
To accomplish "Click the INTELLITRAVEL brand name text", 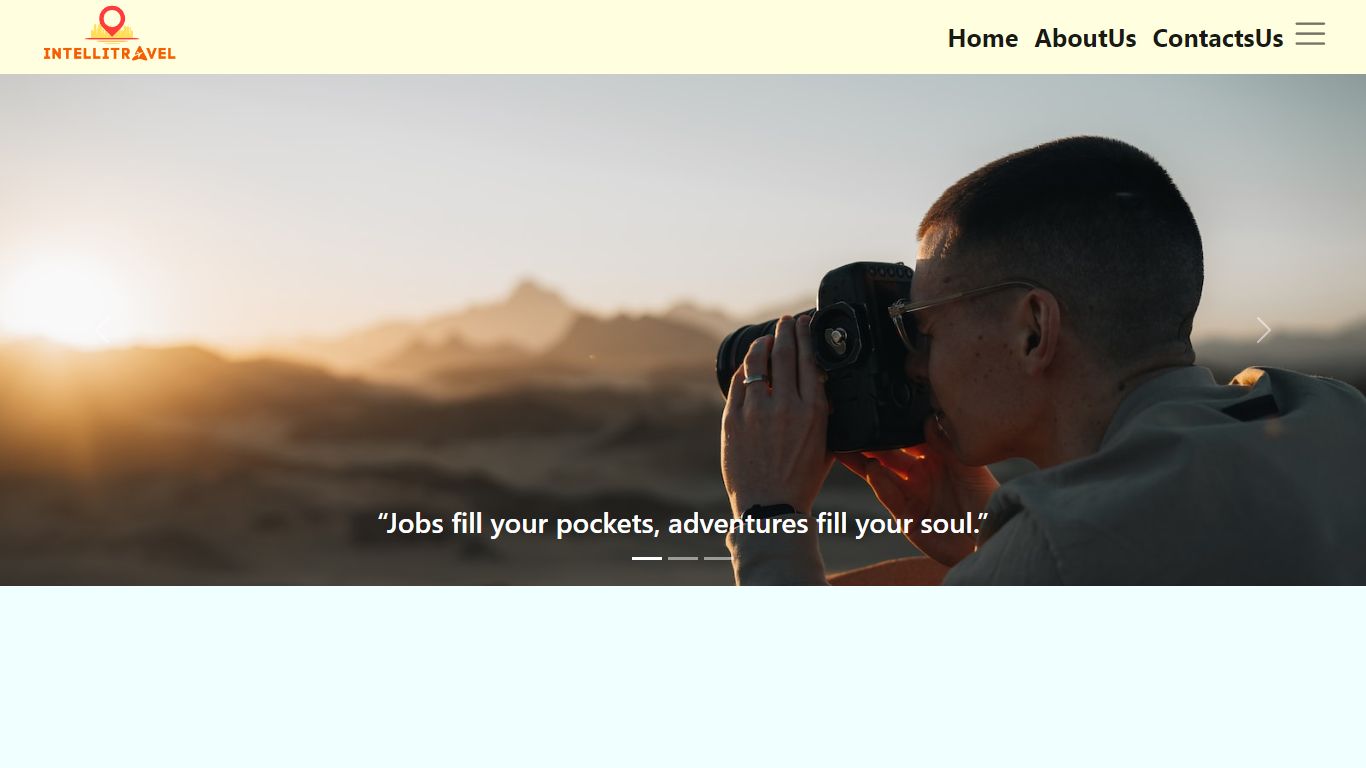I will [110, 54].
